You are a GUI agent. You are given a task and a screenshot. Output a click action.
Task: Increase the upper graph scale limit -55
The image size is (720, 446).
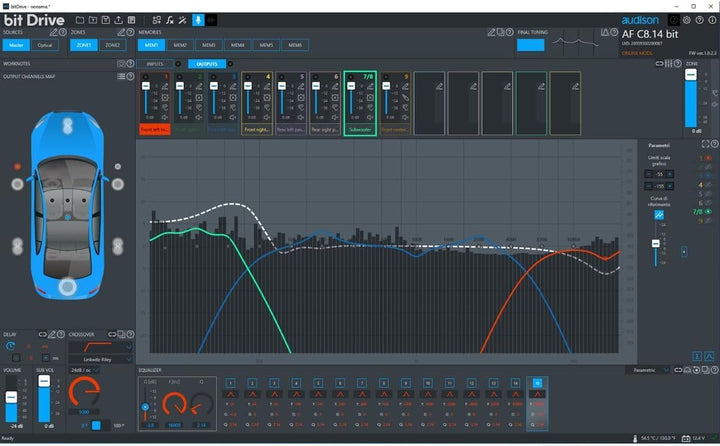pos(670,174)
